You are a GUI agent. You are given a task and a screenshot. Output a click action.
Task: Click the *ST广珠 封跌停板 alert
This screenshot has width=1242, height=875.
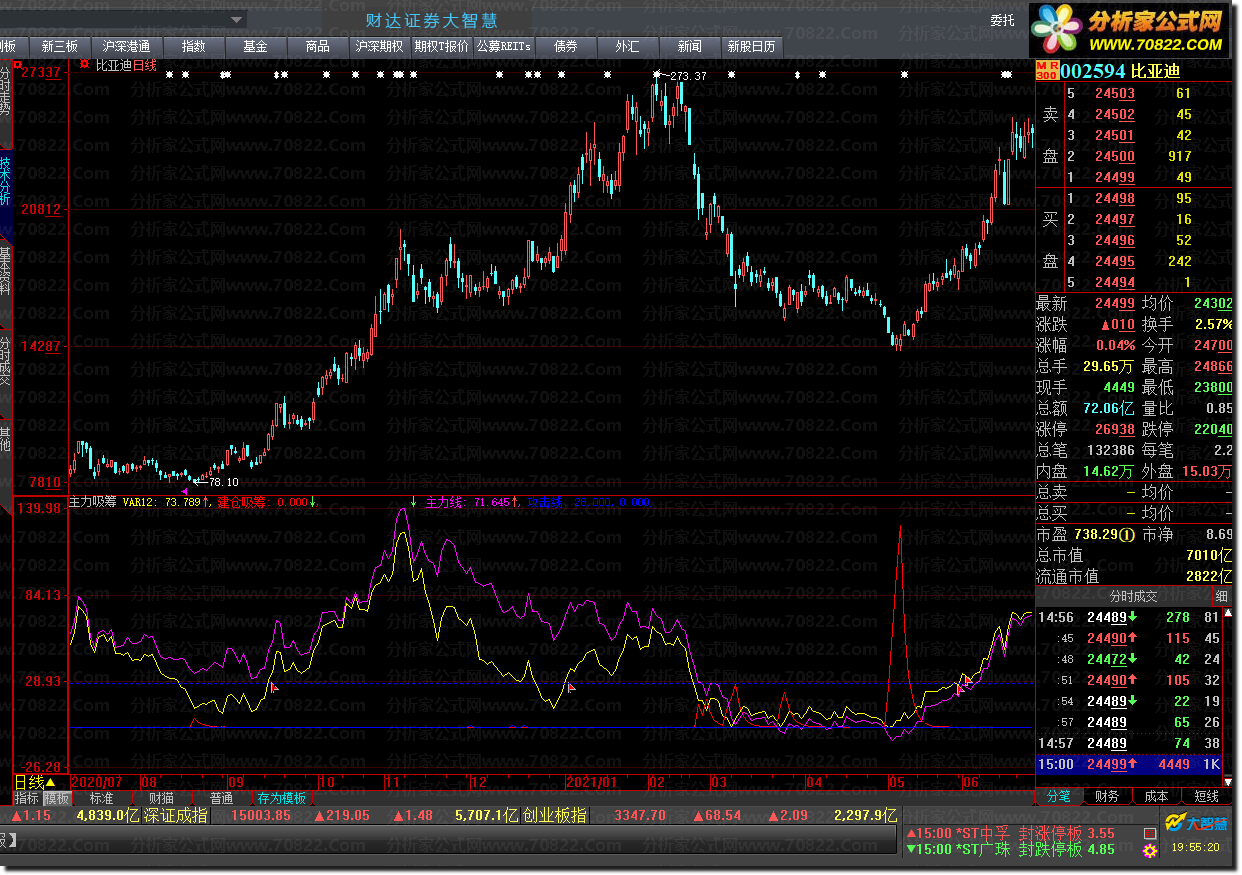1010,849
